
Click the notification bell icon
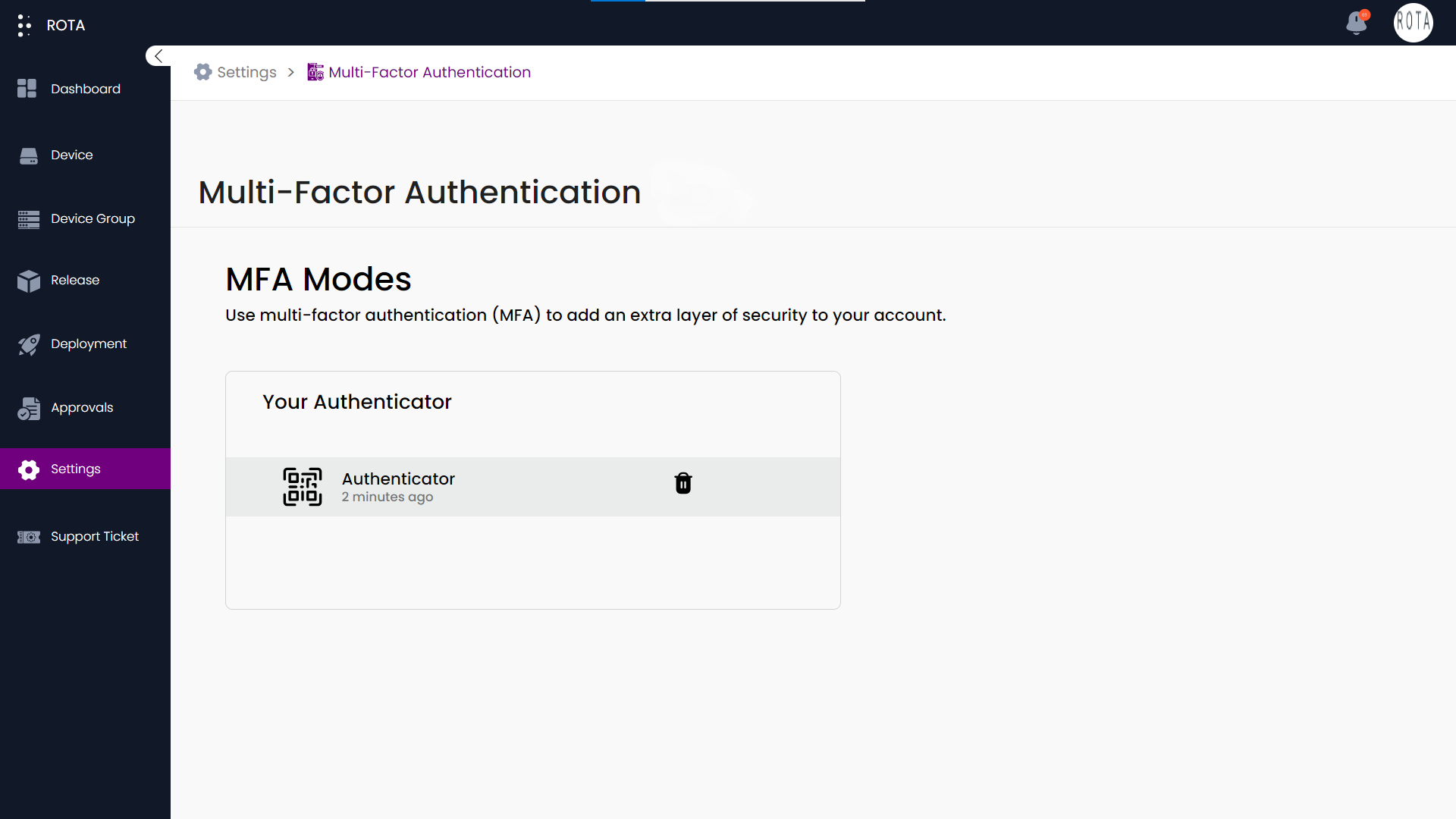point(1357,24)
